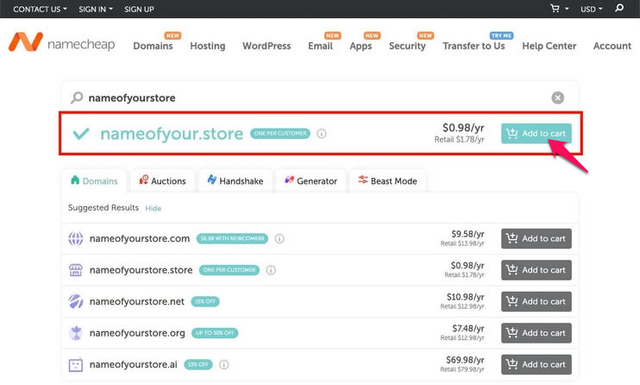
Task: Click the globe icon for nameofyourstore.com
Action: [76, 238]
